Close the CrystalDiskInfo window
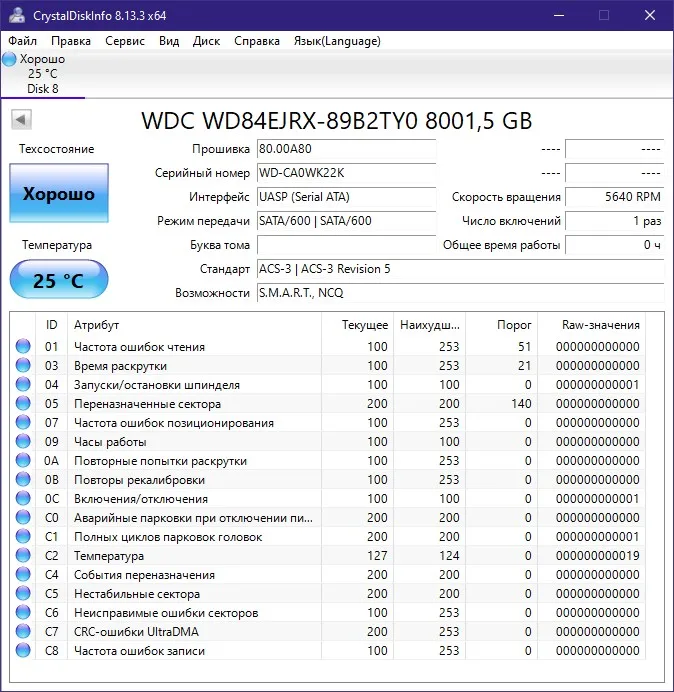The image size is (674, 692). [650, 15]
